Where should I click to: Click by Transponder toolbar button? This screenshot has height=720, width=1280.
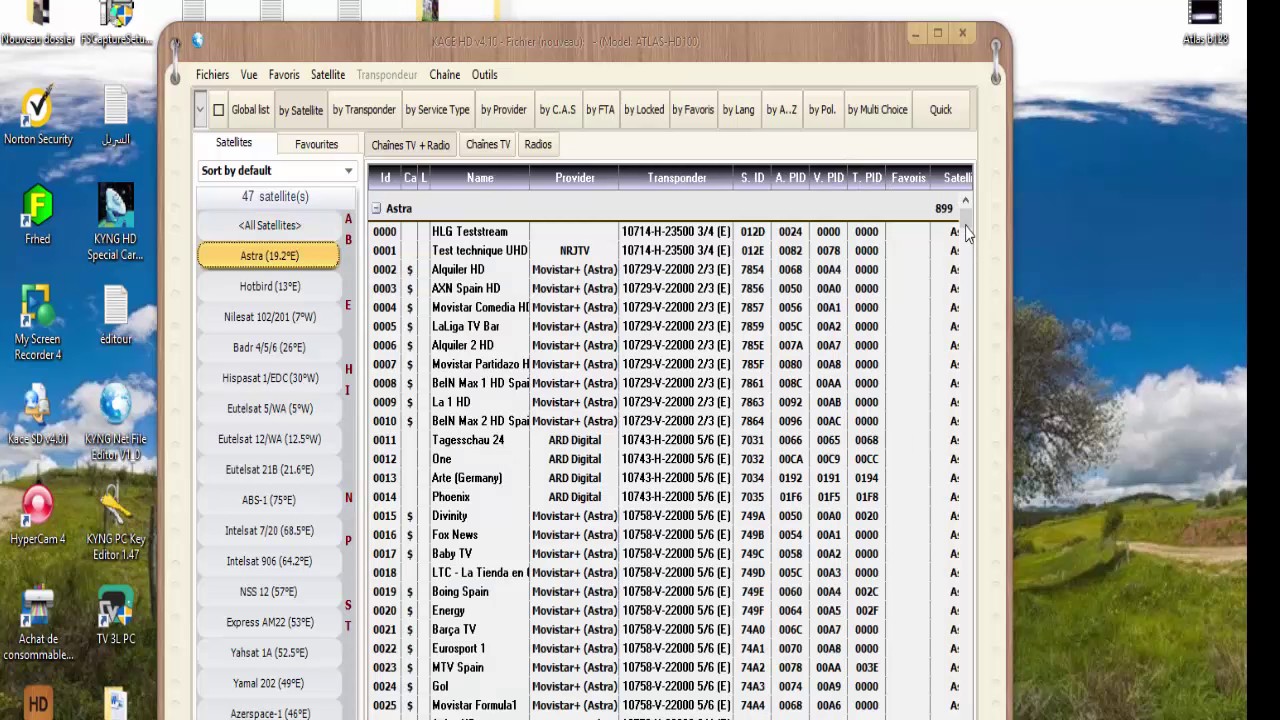(364, 110)
